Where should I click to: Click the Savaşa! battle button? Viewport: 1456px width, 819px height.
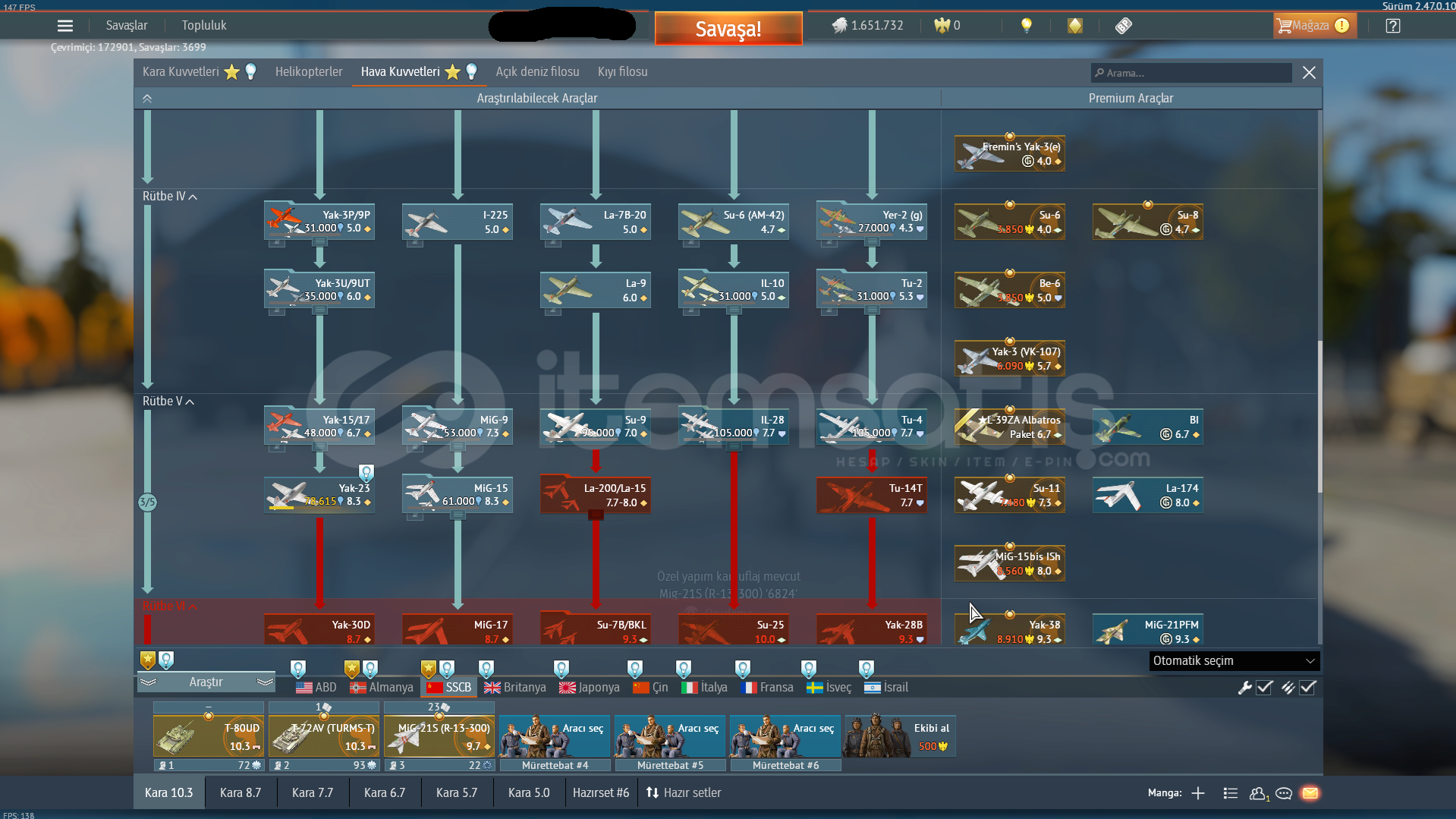click(728, 29)
